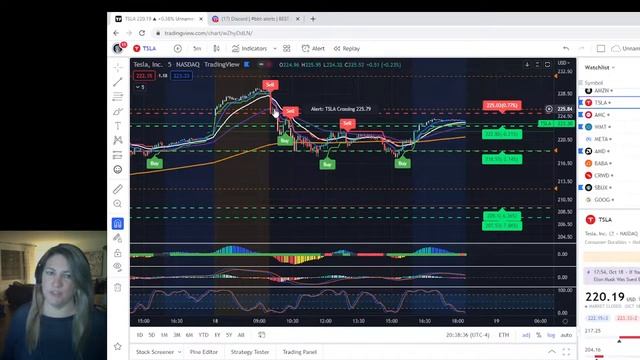This screenshot has width=640, height=360.
Task: Open the emoji icons tool
Action: click(118, 169)
